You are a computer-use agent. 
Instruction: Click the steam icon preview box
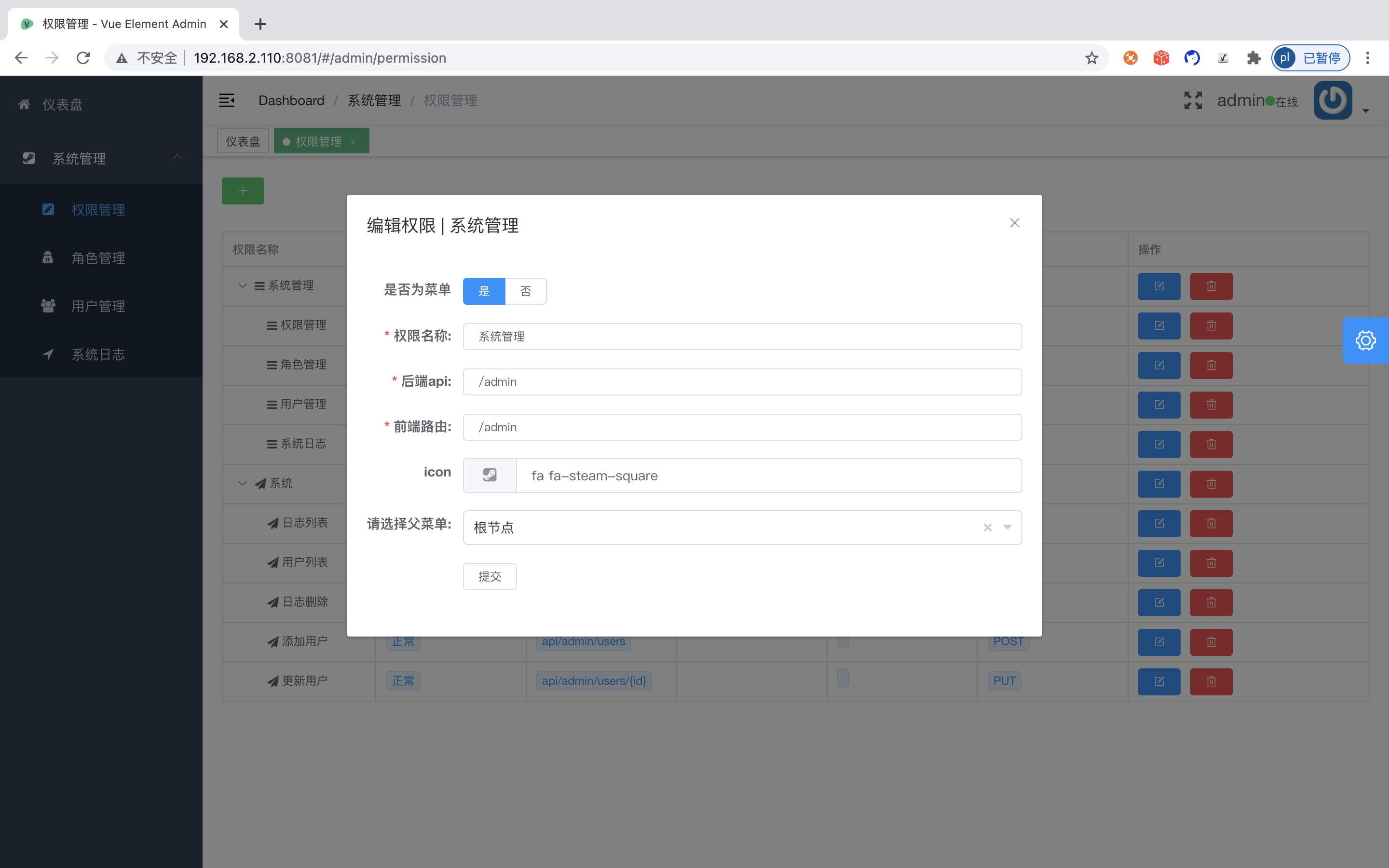(490, 475)
